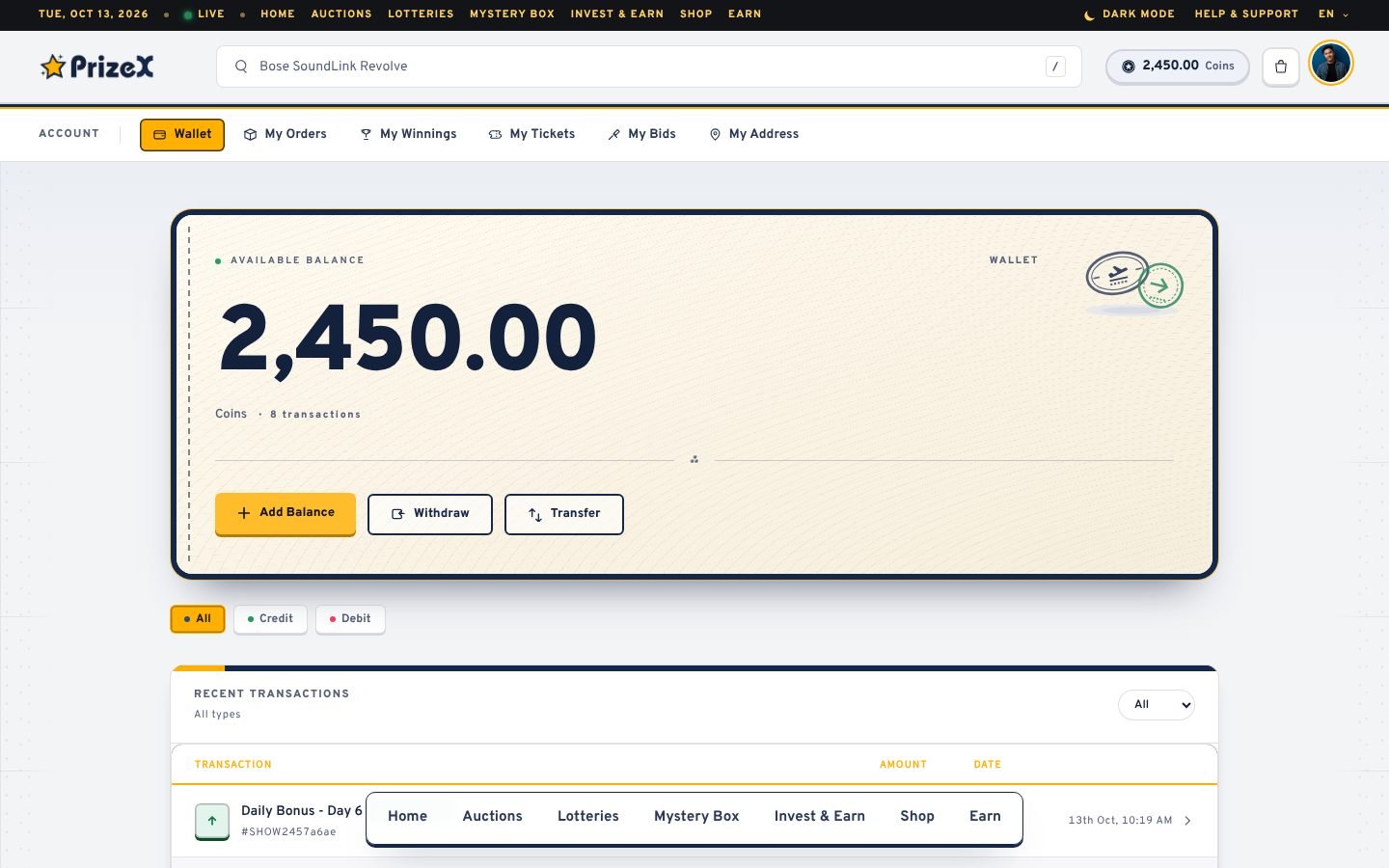Click the LIVE indicator in top bar
The image size is (1389, 868).
click(x=204, y=14)
